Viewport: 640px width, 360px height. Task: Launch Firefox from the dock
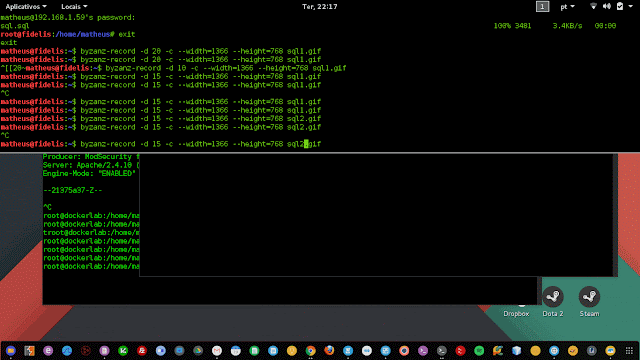(x=329, y=351)
